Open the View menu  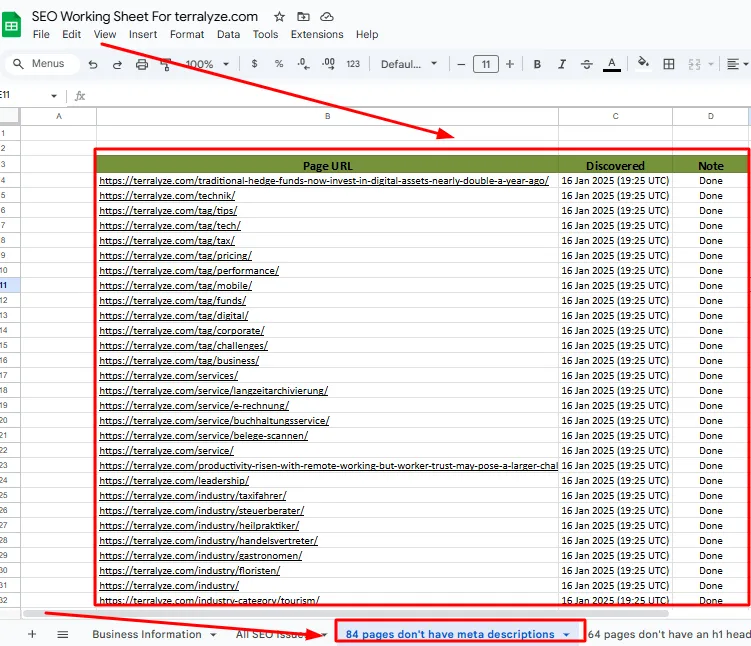coord(105,34)
